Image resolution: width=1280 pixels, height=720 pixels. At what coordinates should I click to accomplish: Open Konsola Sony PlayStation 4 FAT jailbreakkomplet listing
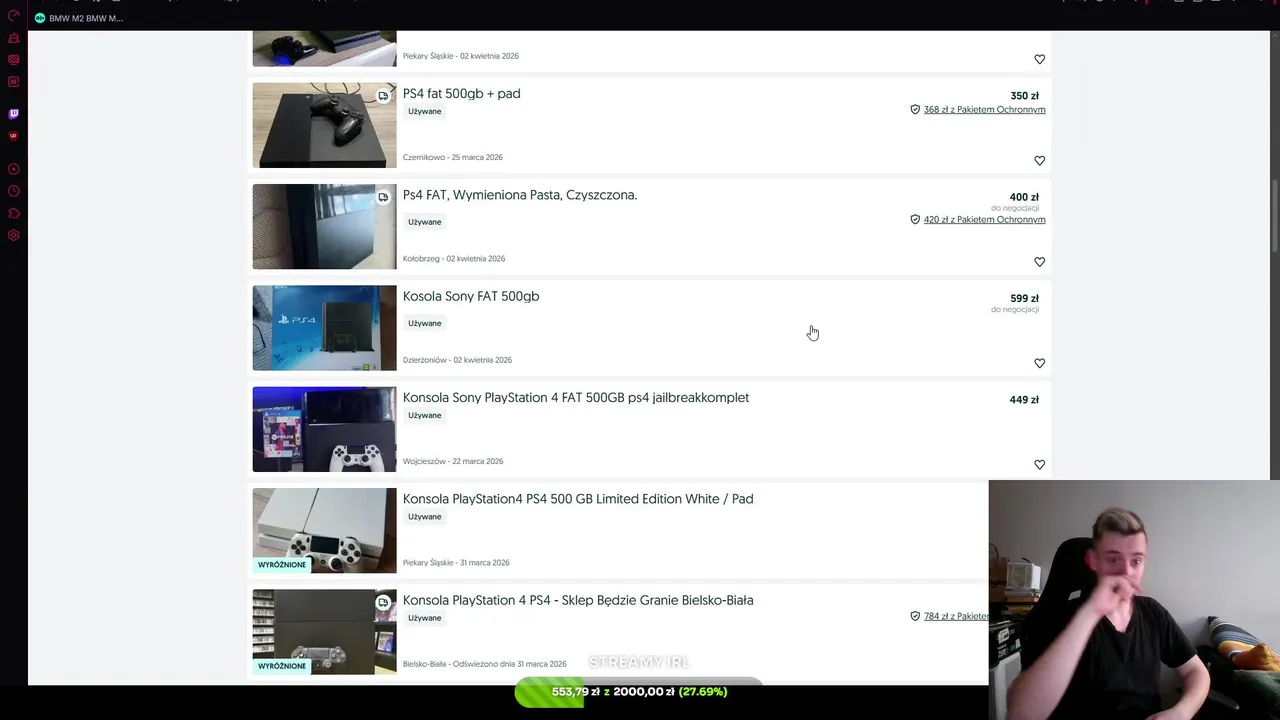point(576,398)
